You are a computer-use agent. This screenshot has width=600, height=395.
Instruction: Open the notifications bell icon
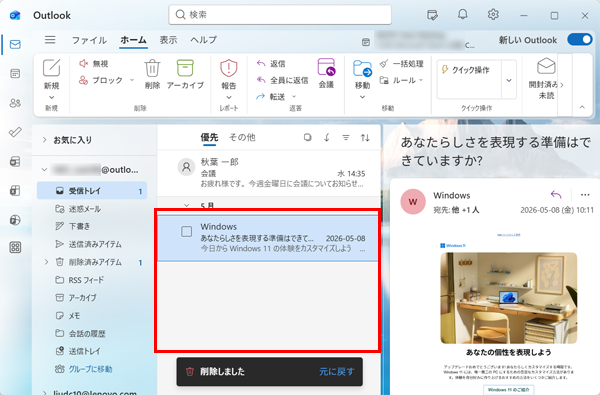(x=463, y=15)
